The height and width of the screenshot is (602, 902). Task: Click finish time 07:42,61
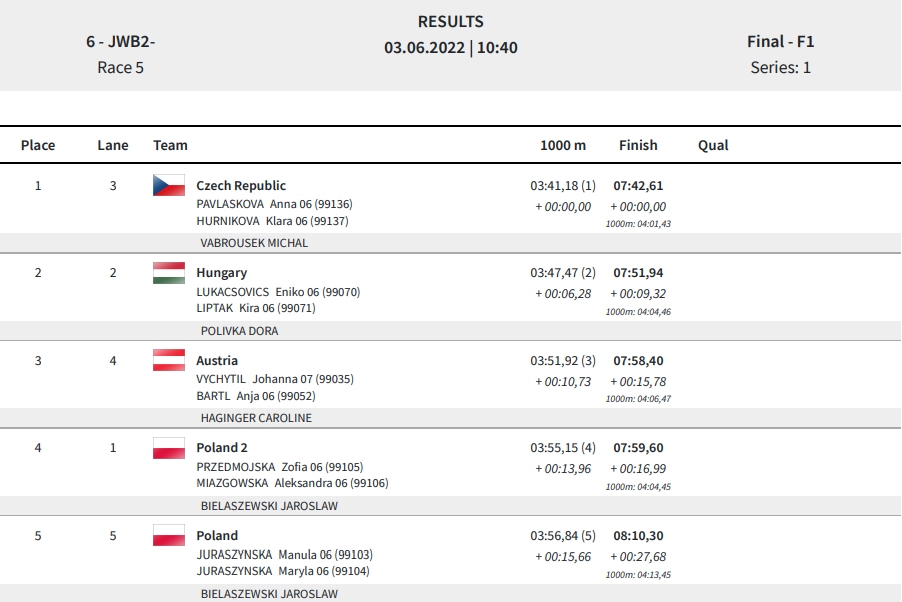pos(638,185)
